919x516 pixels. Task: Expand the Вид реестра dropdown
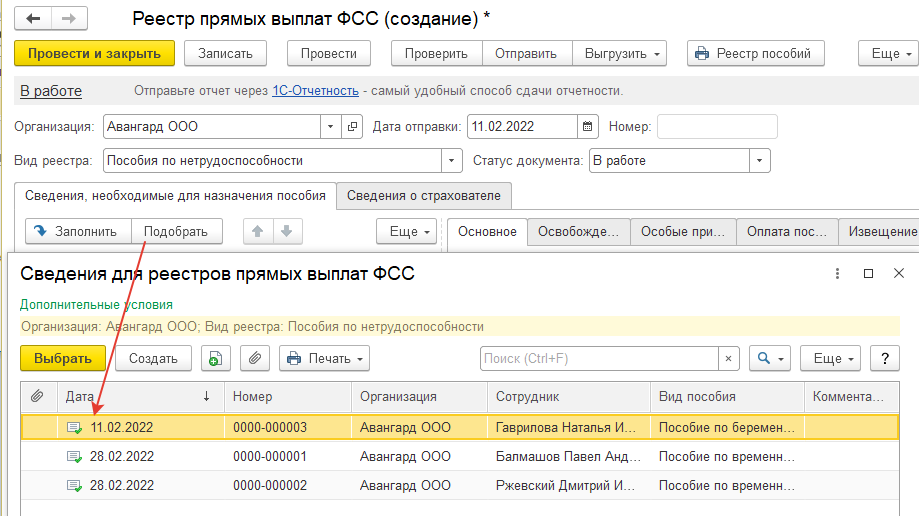(452, 160)
